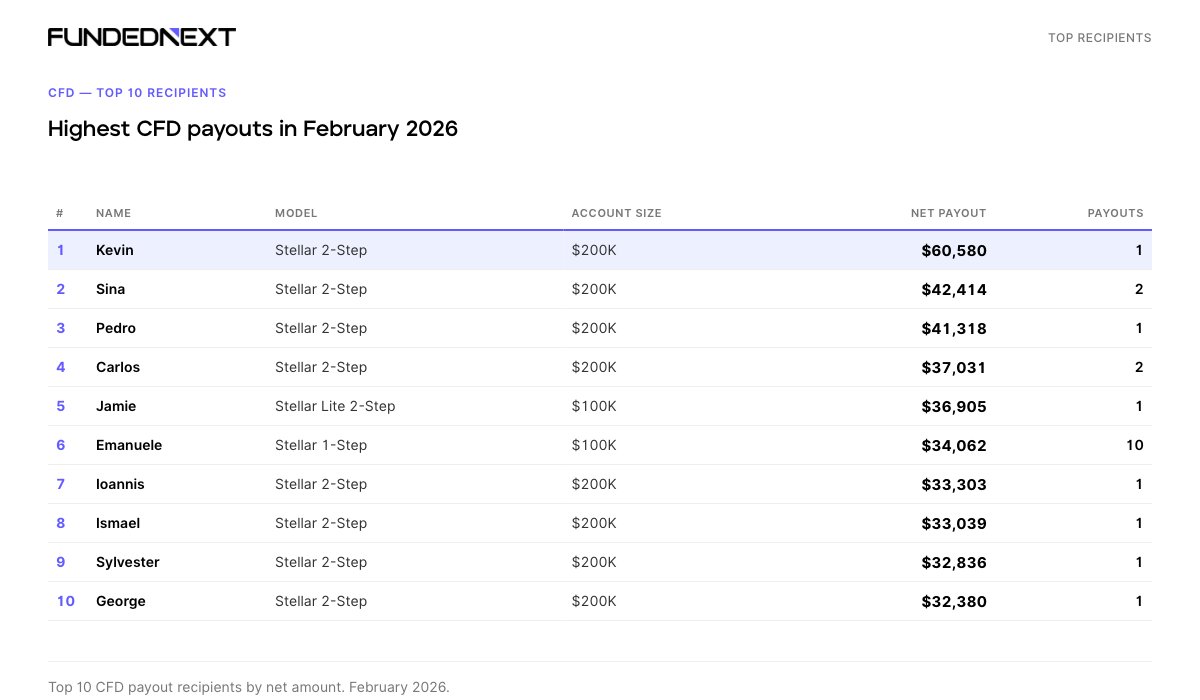Select Ismael's $200K account size

(x=594, y=523)
